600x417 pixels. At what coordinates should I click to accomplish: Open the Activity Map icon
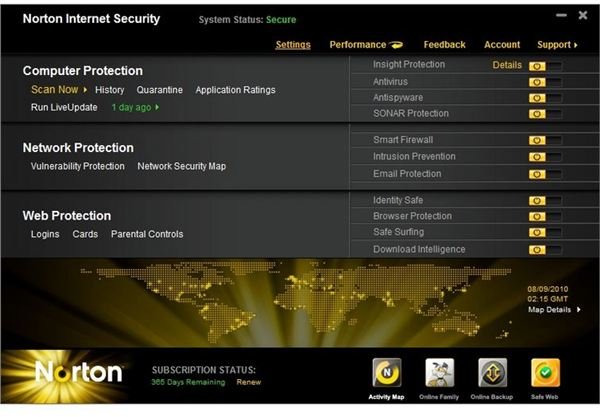[x=387, y=372]
